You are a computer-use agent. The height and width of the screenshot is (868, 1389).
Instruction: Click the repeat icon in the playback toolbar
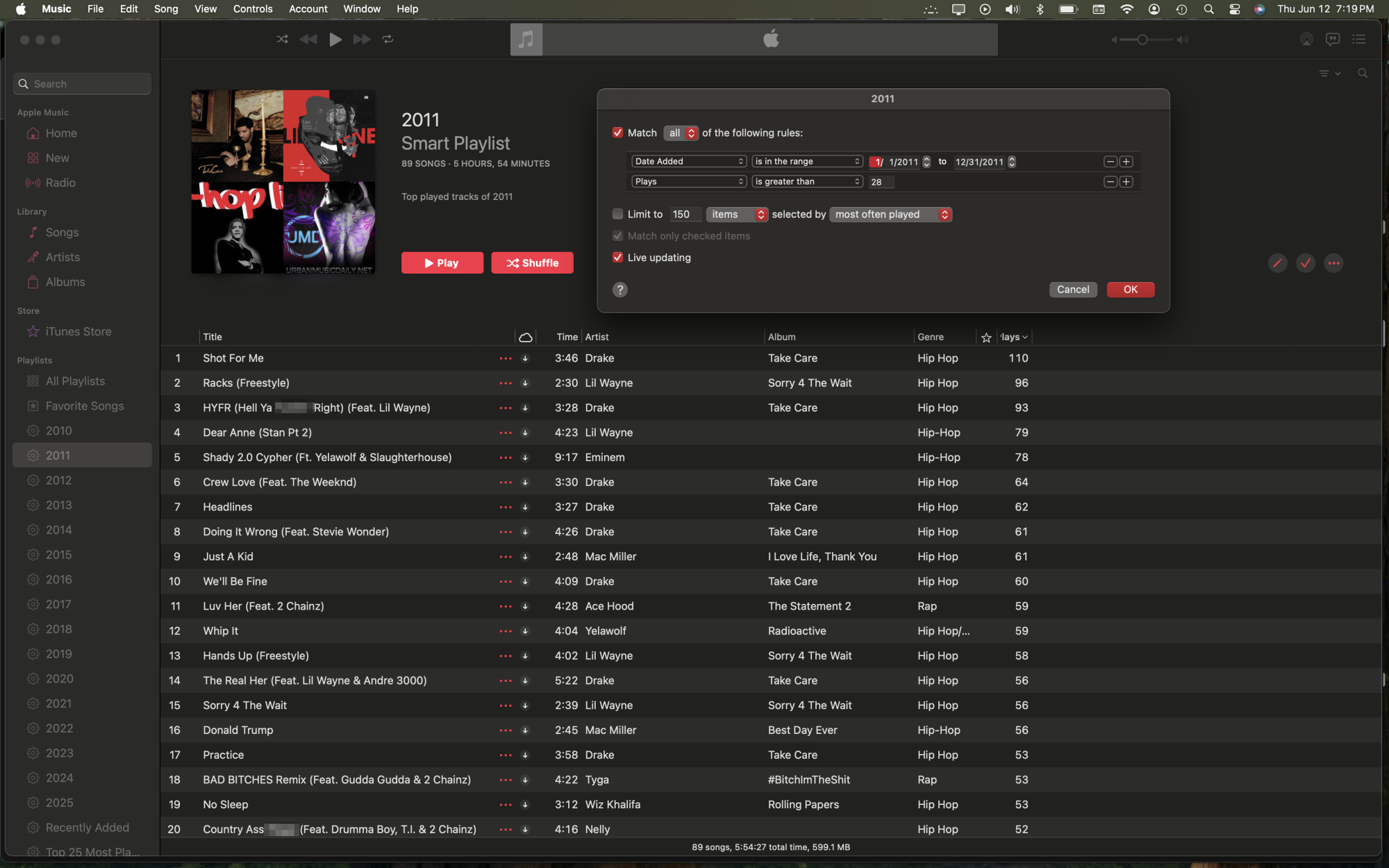click(388, 40)
